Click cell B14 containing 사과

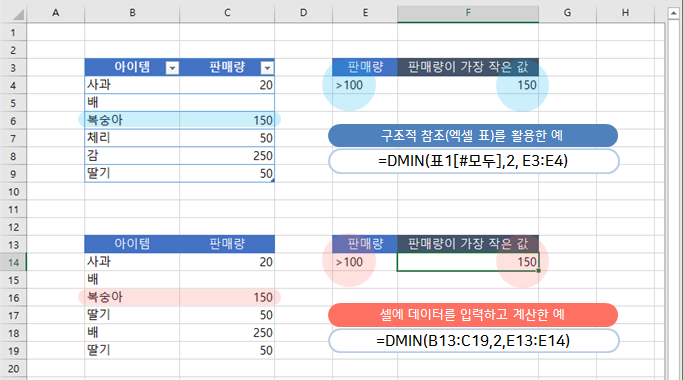click(x=132, y=262)
